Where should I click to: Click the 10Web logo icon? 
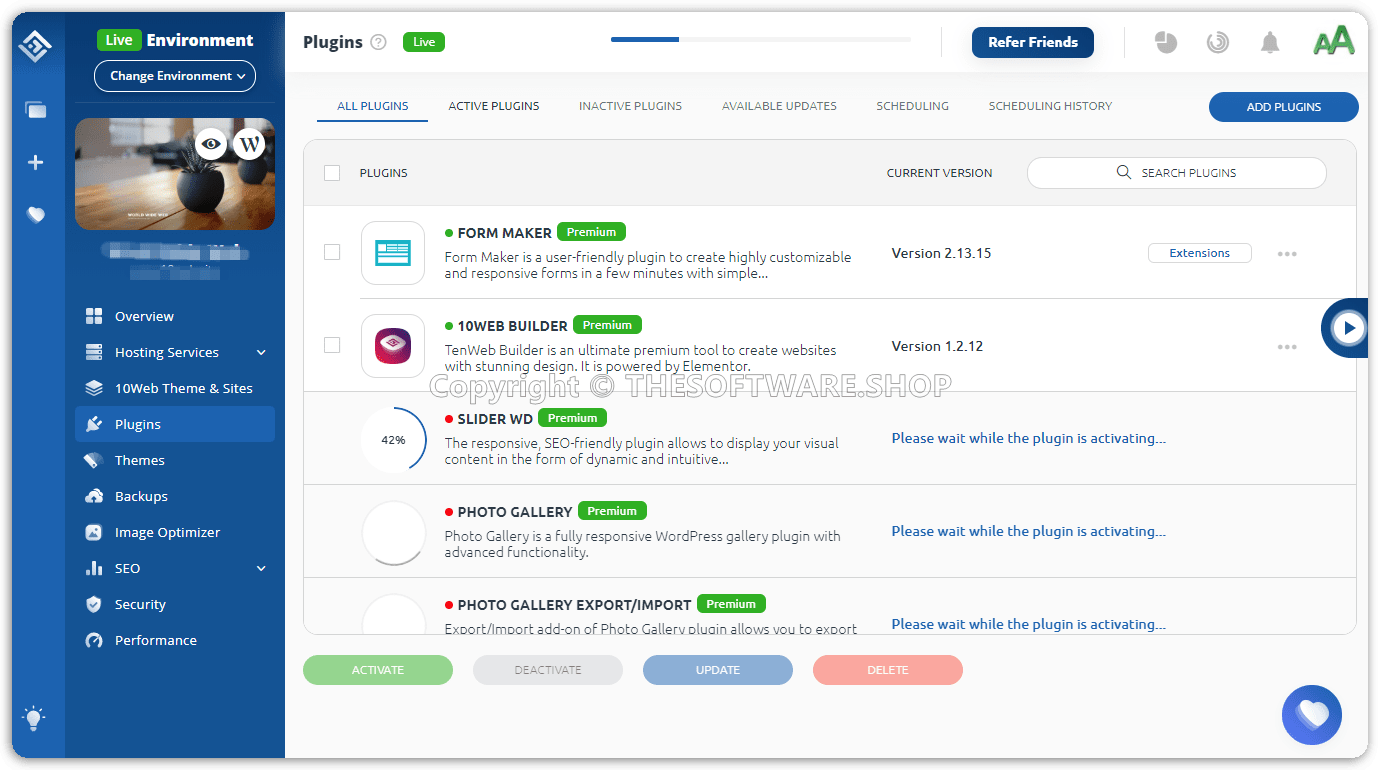click(35, 46)
